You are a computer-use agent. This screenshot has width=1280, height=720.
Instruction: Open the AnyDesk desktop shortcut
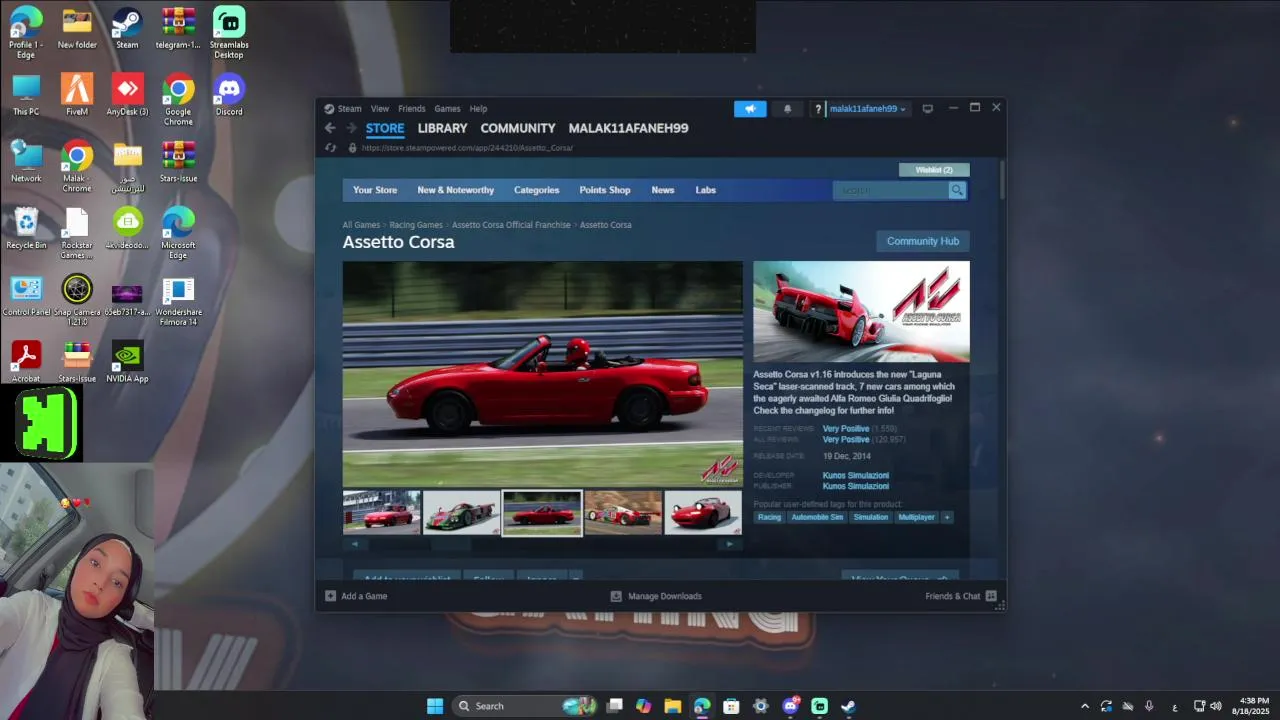click(x=127, y=95)
